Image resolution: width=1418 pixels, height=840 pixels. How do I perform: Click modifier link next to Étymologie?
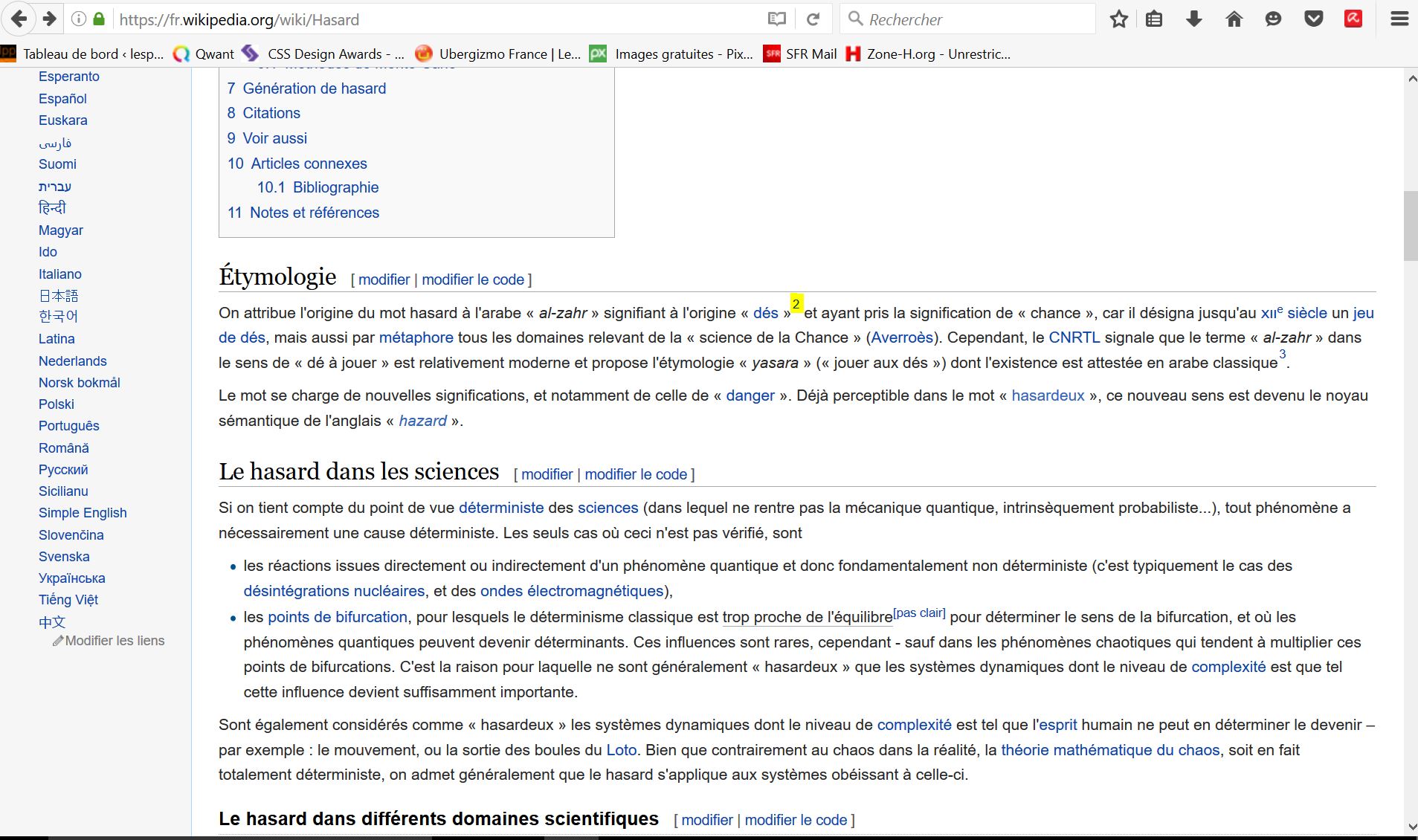coord(384,280)
